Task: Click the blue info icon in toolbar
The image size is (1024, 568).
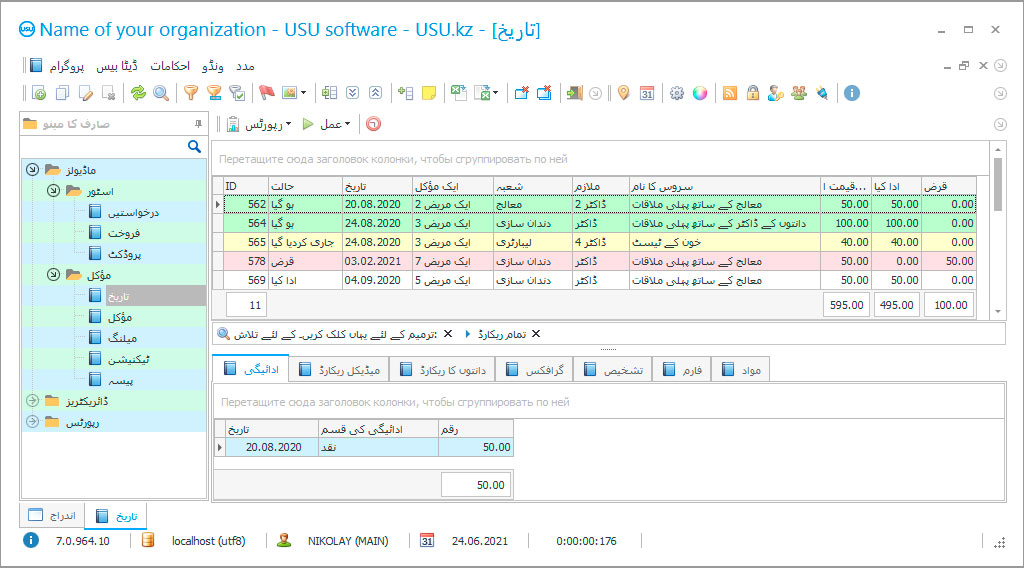Action: point(852,93)
